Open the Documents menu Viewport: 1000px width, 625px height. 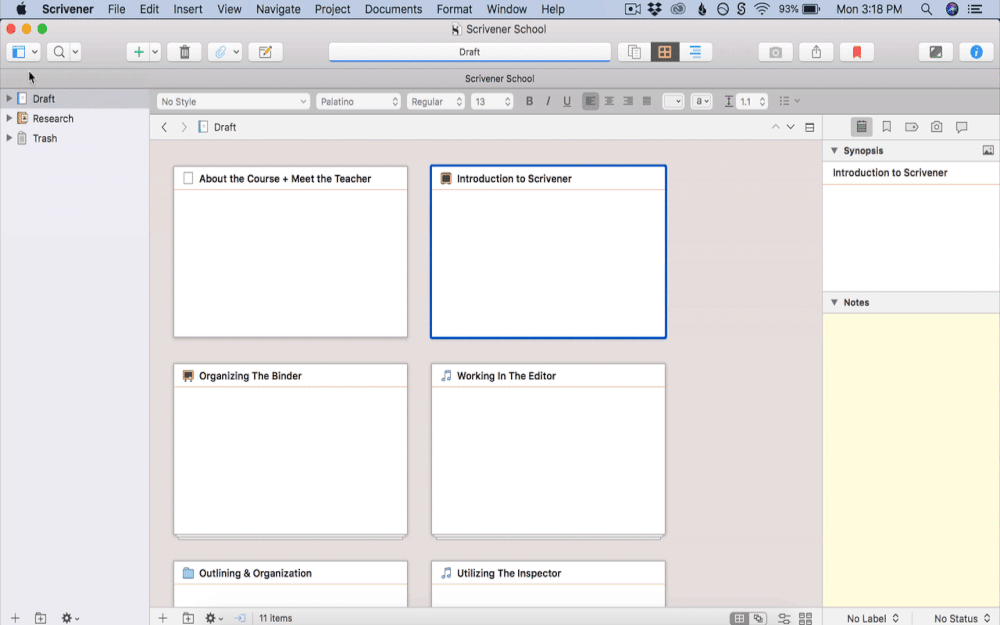point(393,9)
